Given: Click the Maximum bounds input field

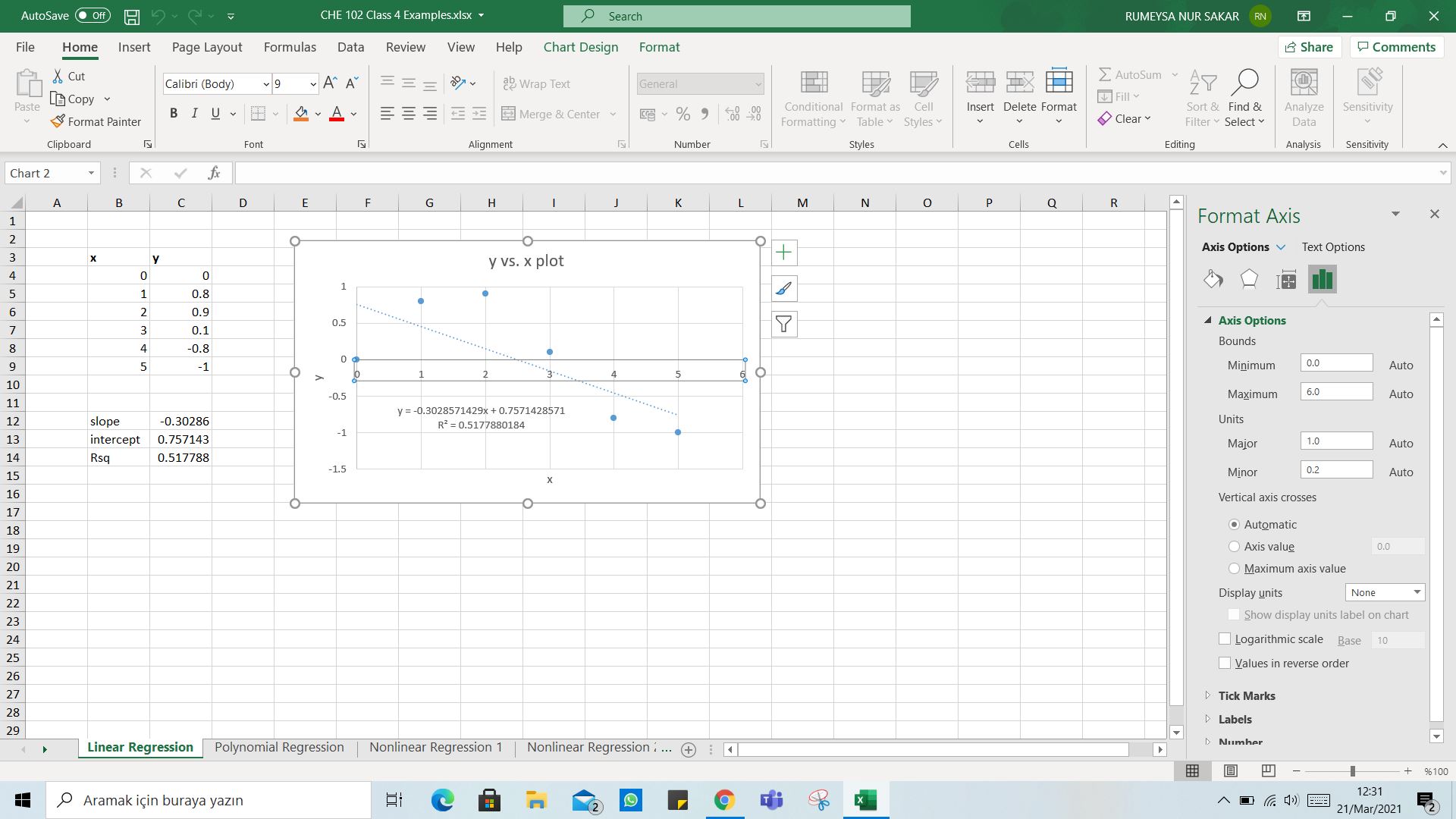Looking at the screenshot, I should pos(1335,392).
